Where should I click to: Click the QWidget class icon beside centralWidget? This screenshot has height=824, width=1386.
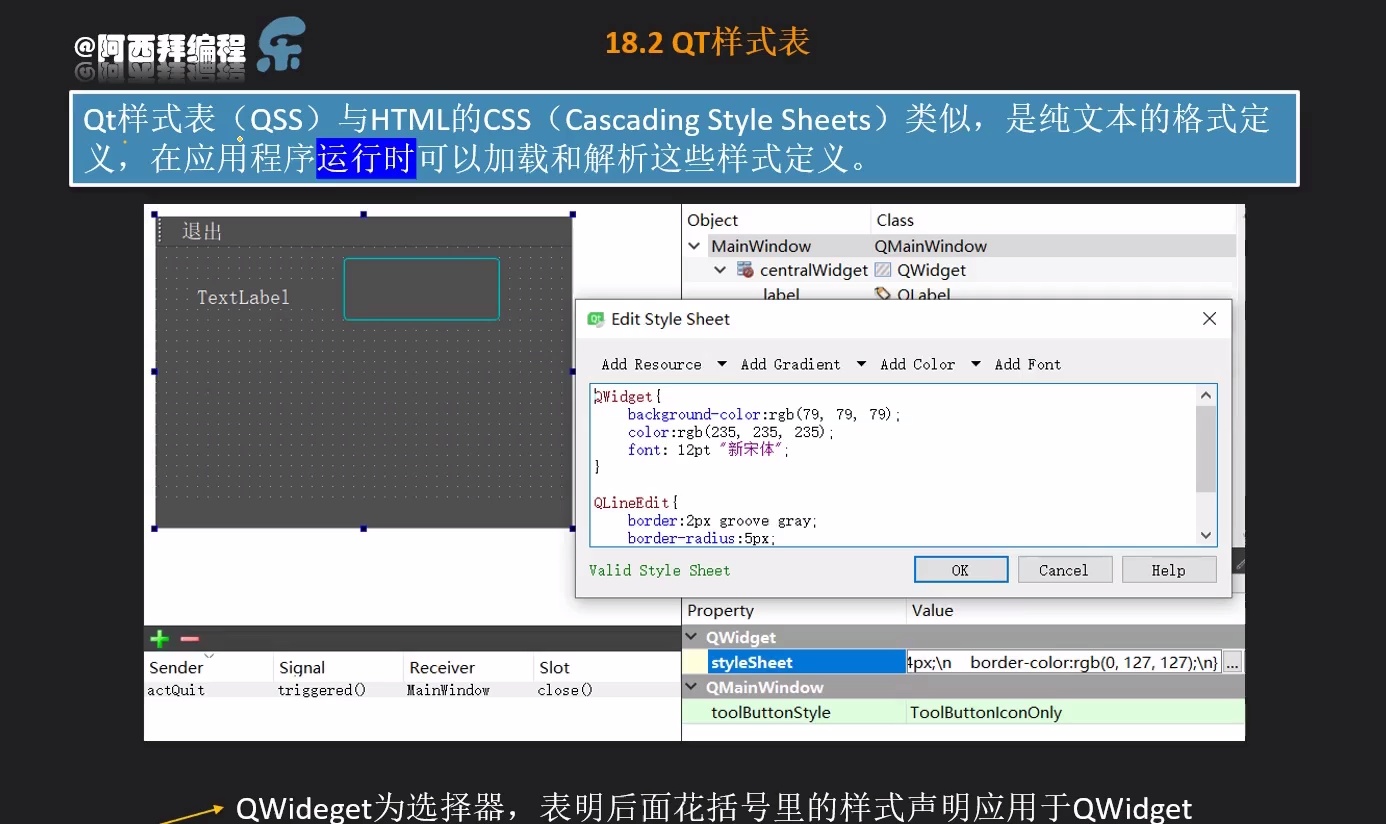click(x=885, y=270)
